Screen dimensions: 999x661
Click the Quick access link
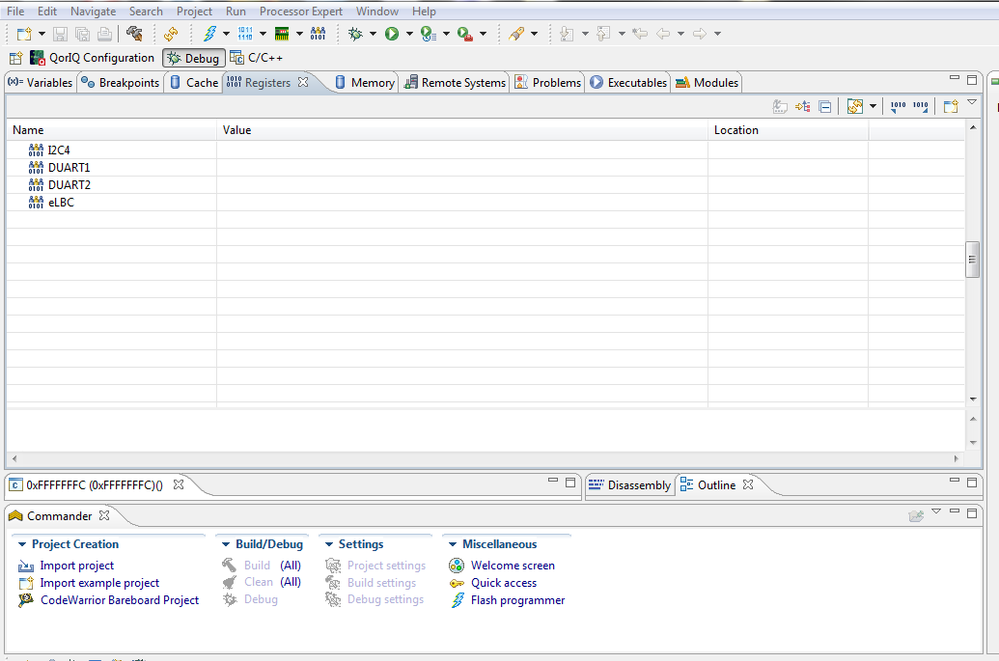[504, 583]
